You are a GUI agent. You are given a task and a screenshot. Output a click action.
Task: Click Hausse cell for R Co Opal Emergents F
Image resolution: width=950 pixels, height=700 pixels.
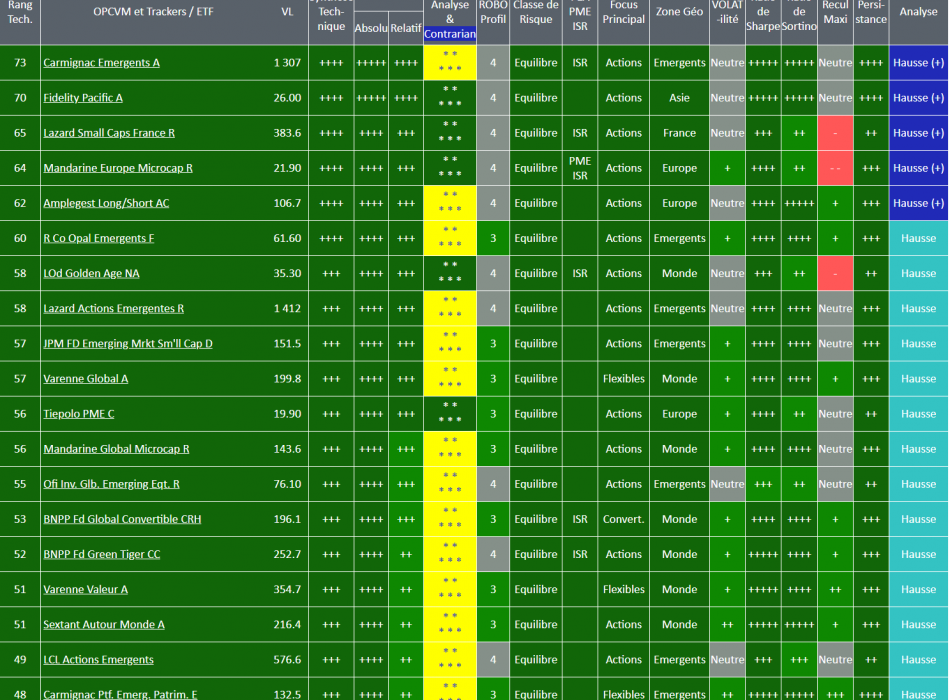pyautogui.click(x=918, y=238)
